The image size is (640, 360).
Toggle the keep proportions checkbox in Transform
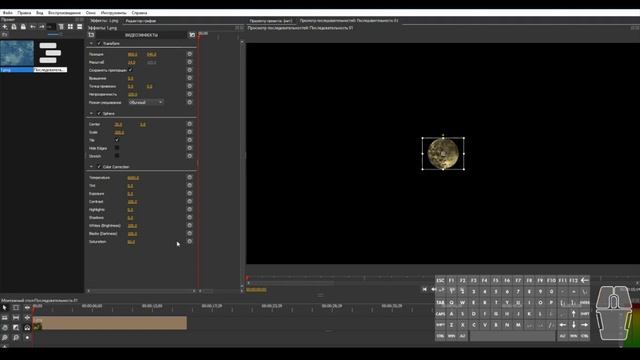click(x=131, y=70)
